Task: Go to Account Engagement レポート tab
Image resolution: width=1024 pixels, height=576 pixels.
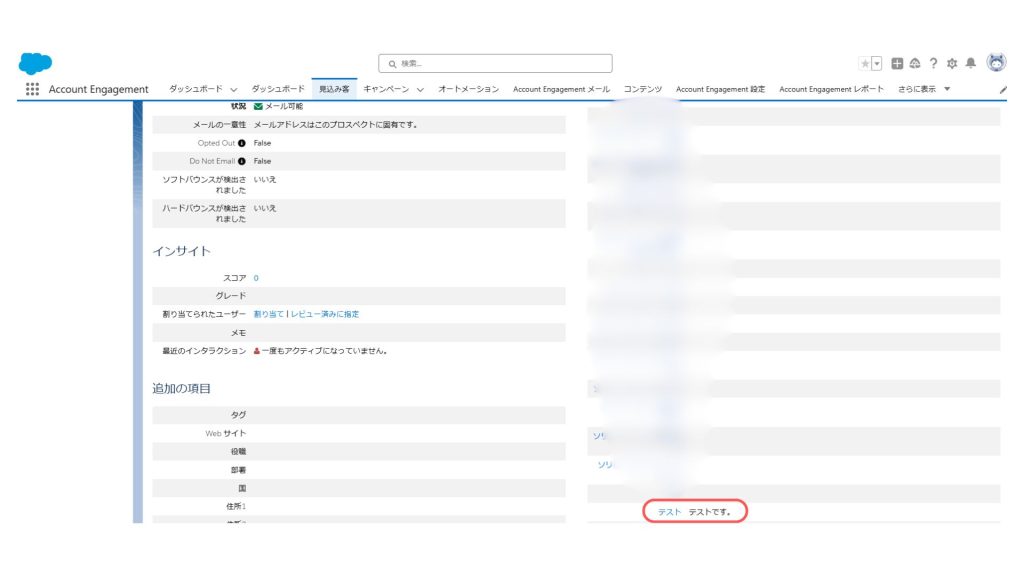Action: click(831, 89)
